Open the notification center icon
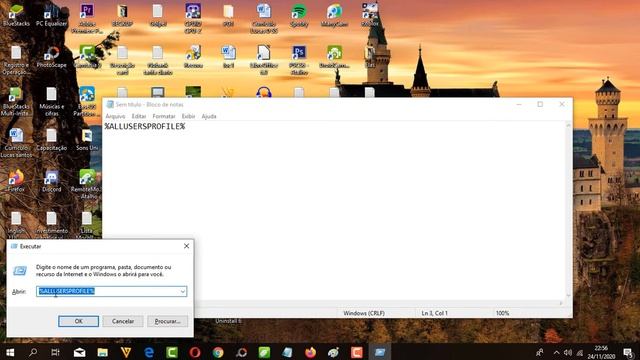Image resolution: width=640 pixels, height=360 pixels. [629, 352]
